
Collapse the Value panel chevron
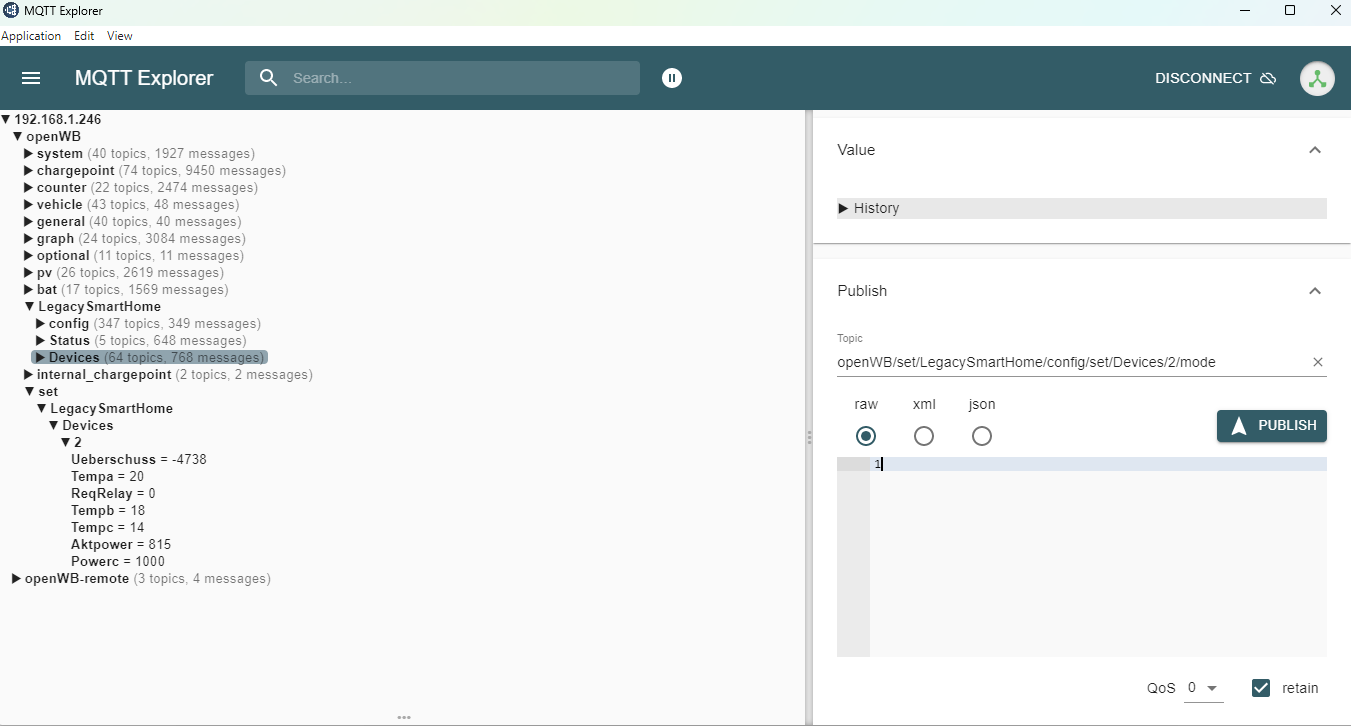[x=1315, y=150]
